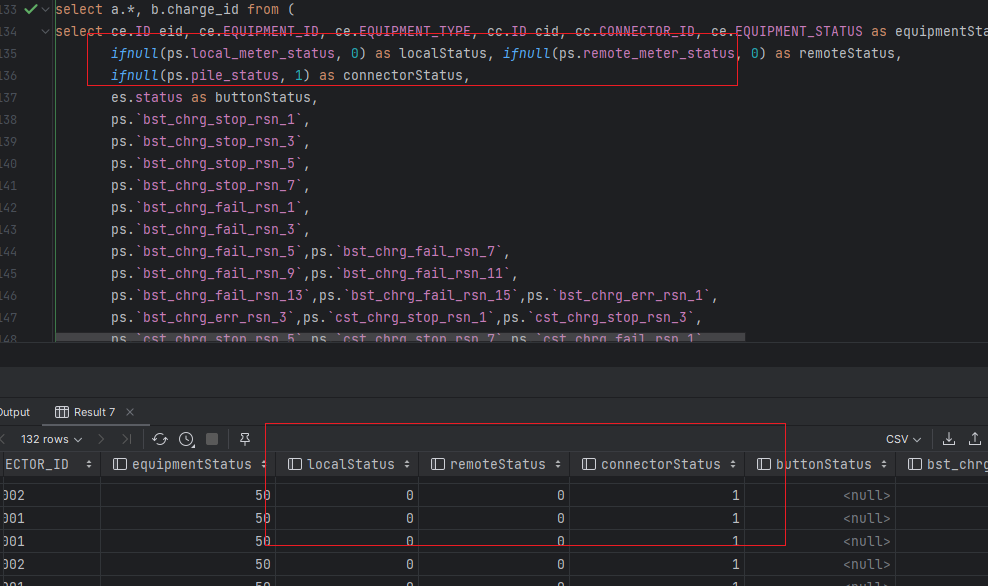Click 'es.status as buttonStatus' on line 137
Screen dimensions: 988x586
(211, 98)
